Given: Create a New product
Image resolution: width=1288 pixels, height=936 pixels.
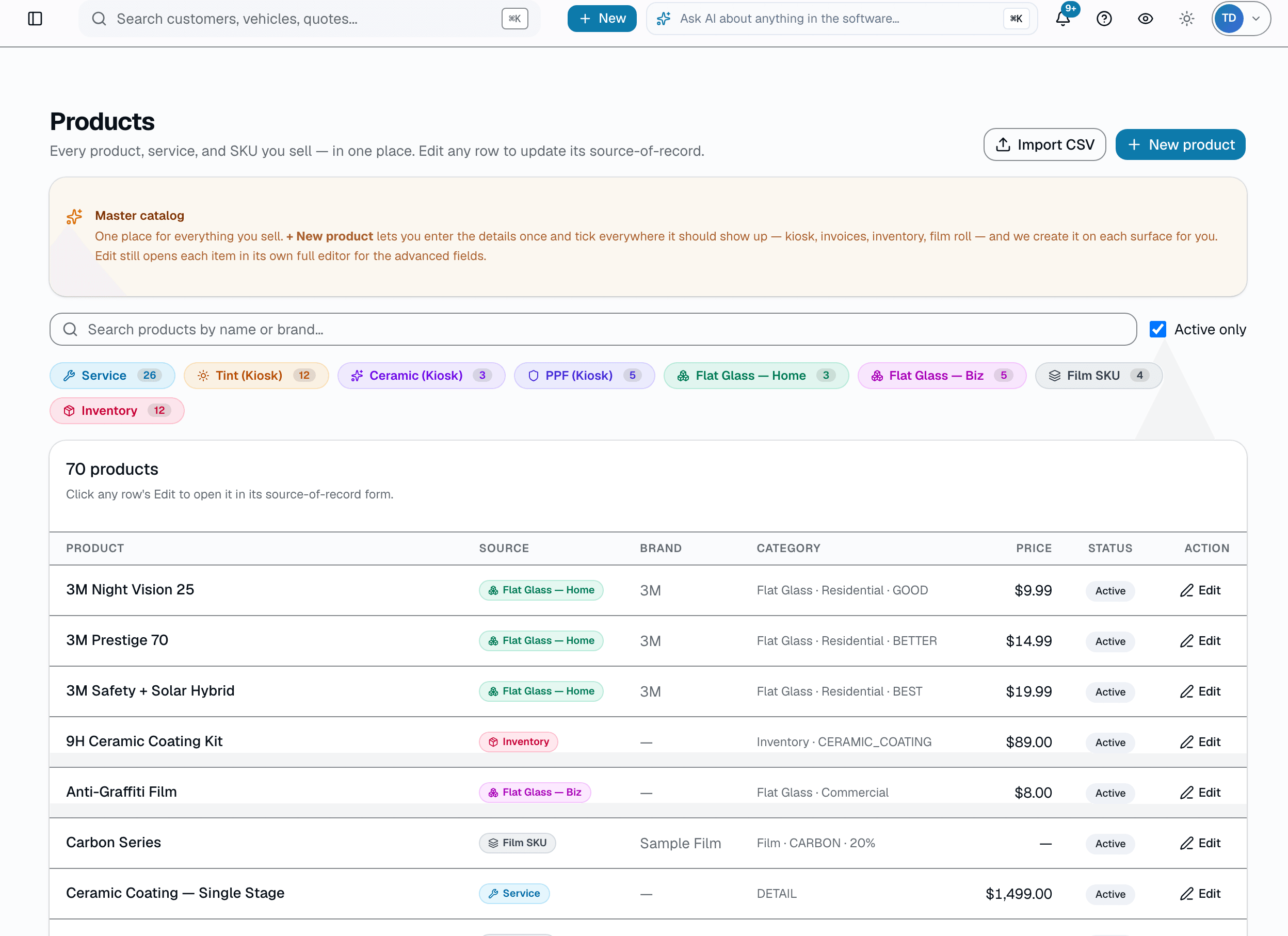Looking at the screenshot, I should (x=1180, y=145).
